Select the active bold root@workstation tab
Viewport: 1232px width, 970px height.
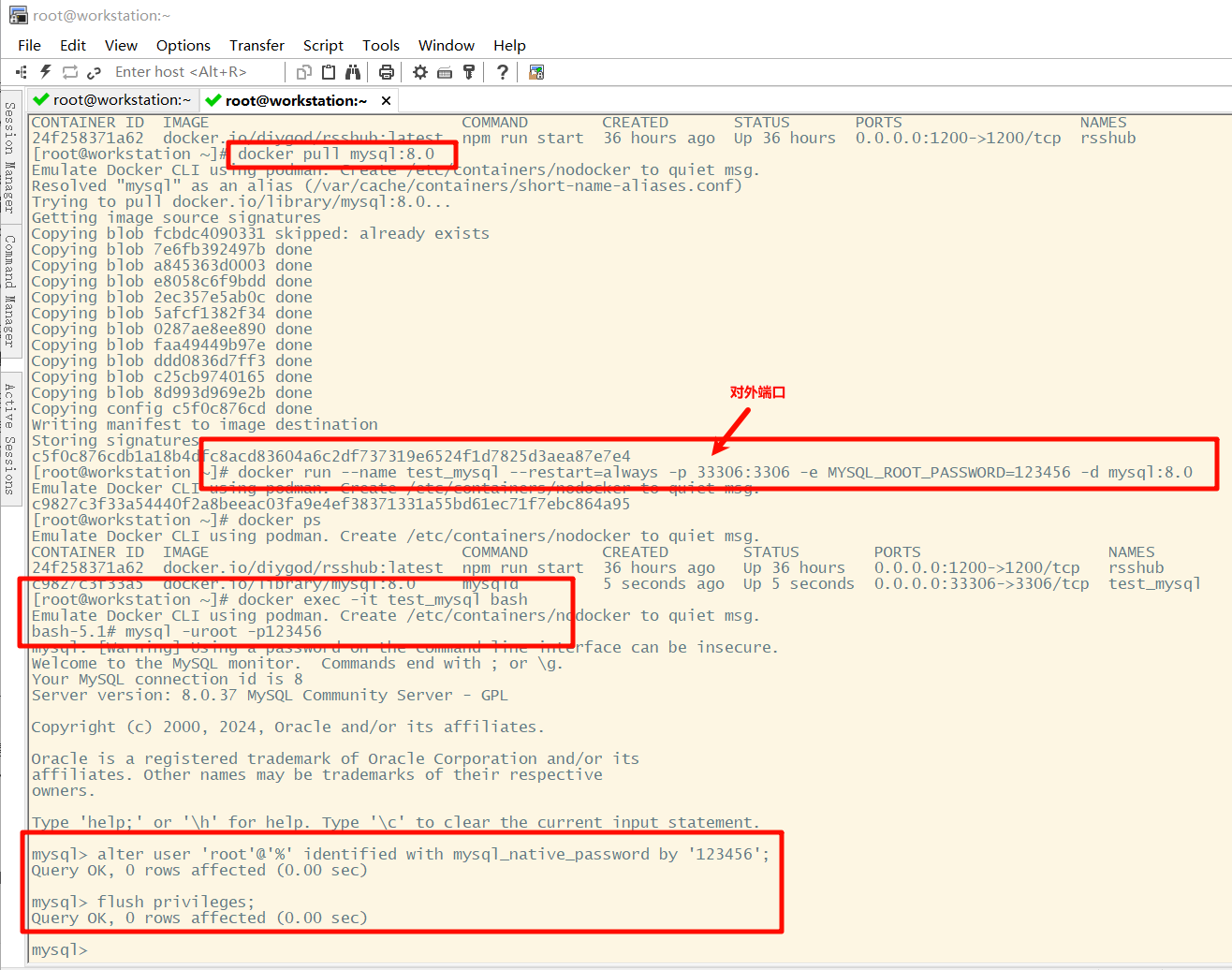tap(296, 100)
